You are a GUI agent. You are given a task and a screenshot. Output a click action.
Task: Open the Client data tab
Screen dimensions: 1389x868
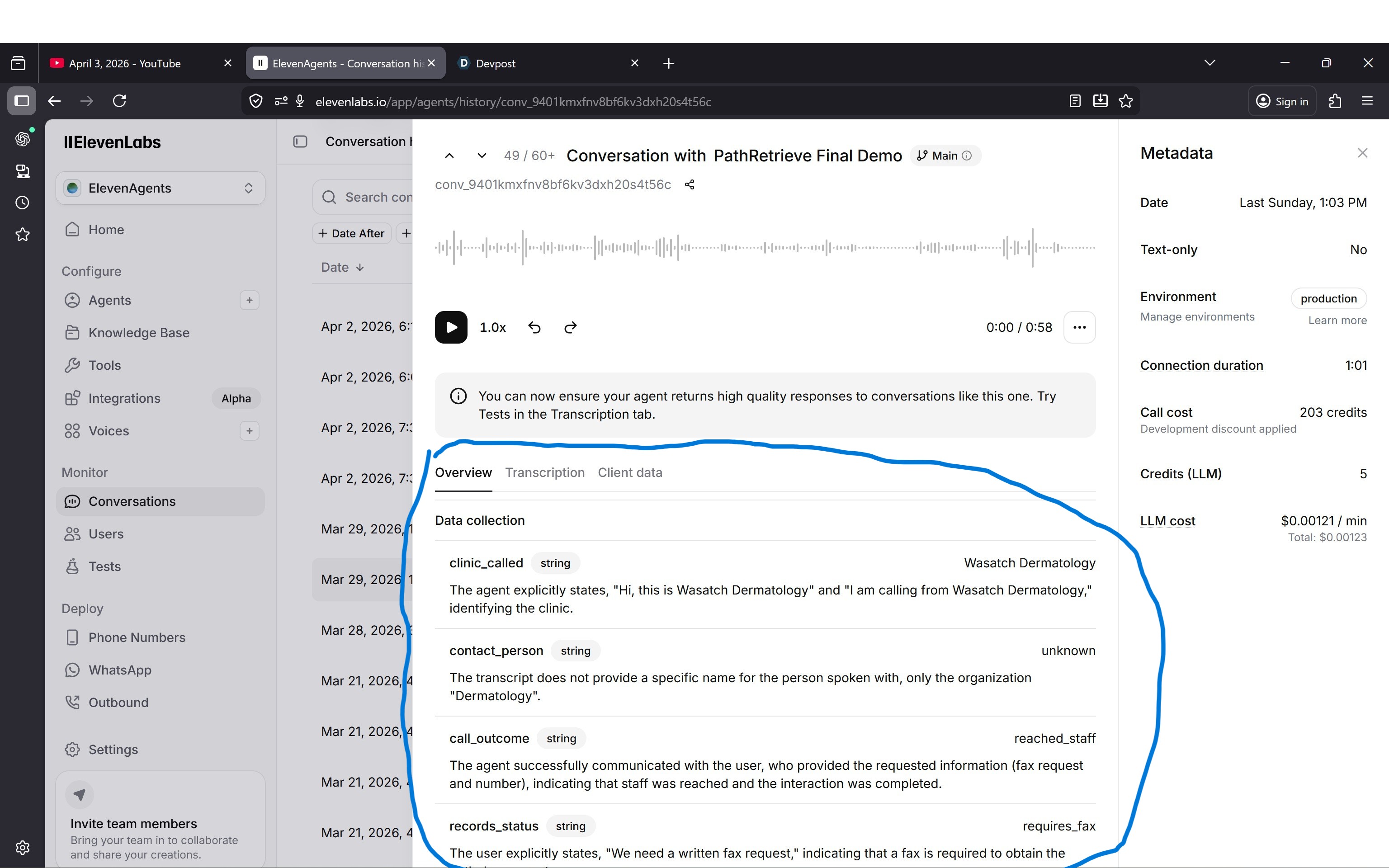pyautogui.click(x=630, y=472)
